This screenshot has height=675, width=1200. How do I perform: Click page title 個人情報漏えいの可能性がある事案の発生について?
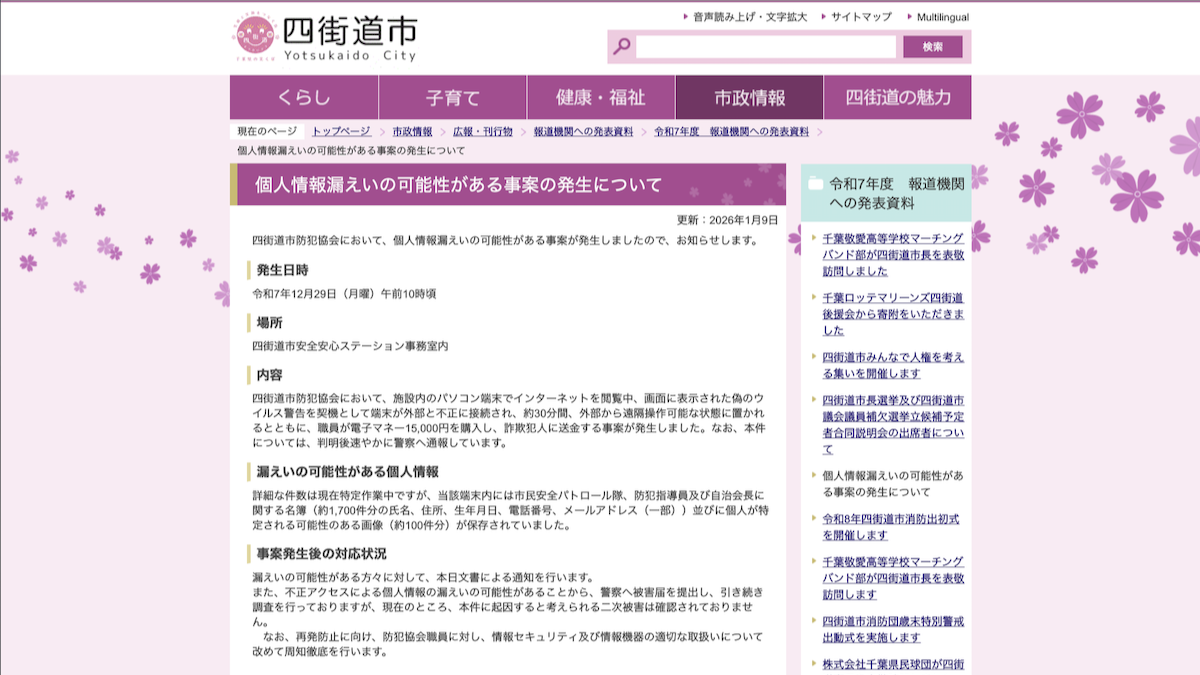click(459, 185)
